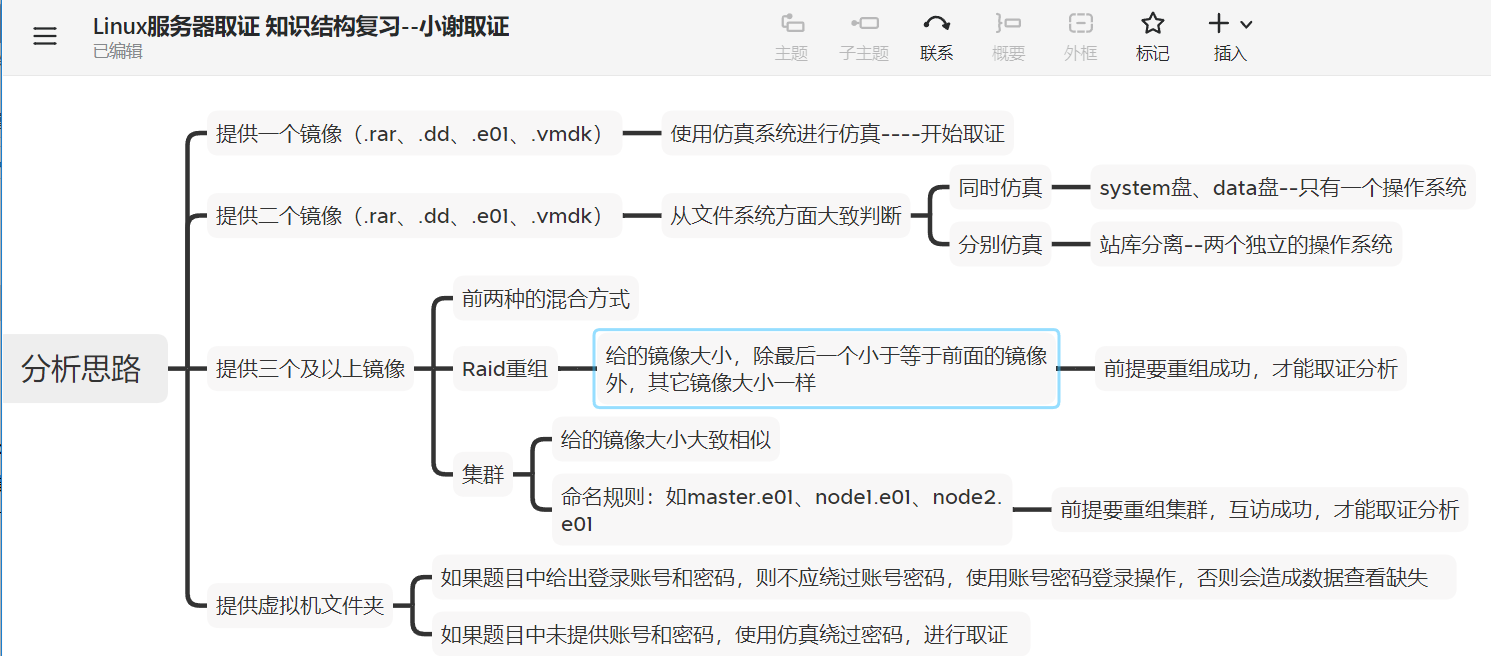The height and width of the screenshot is (656, 1491).
Task: Click the 子主题 subtopic tool icon
Action: pos(864,23)
